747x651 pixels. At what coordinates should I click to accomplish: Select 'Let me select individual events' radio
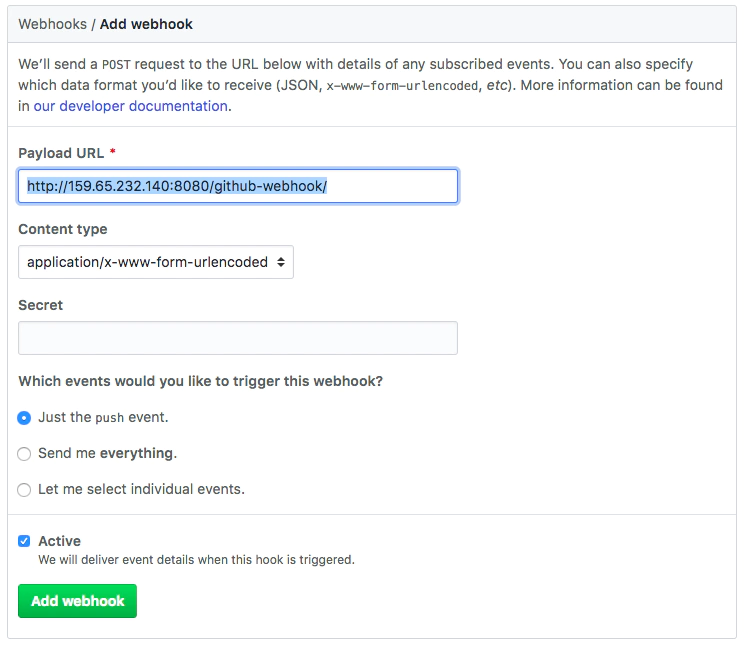click(x=24, y=490)
